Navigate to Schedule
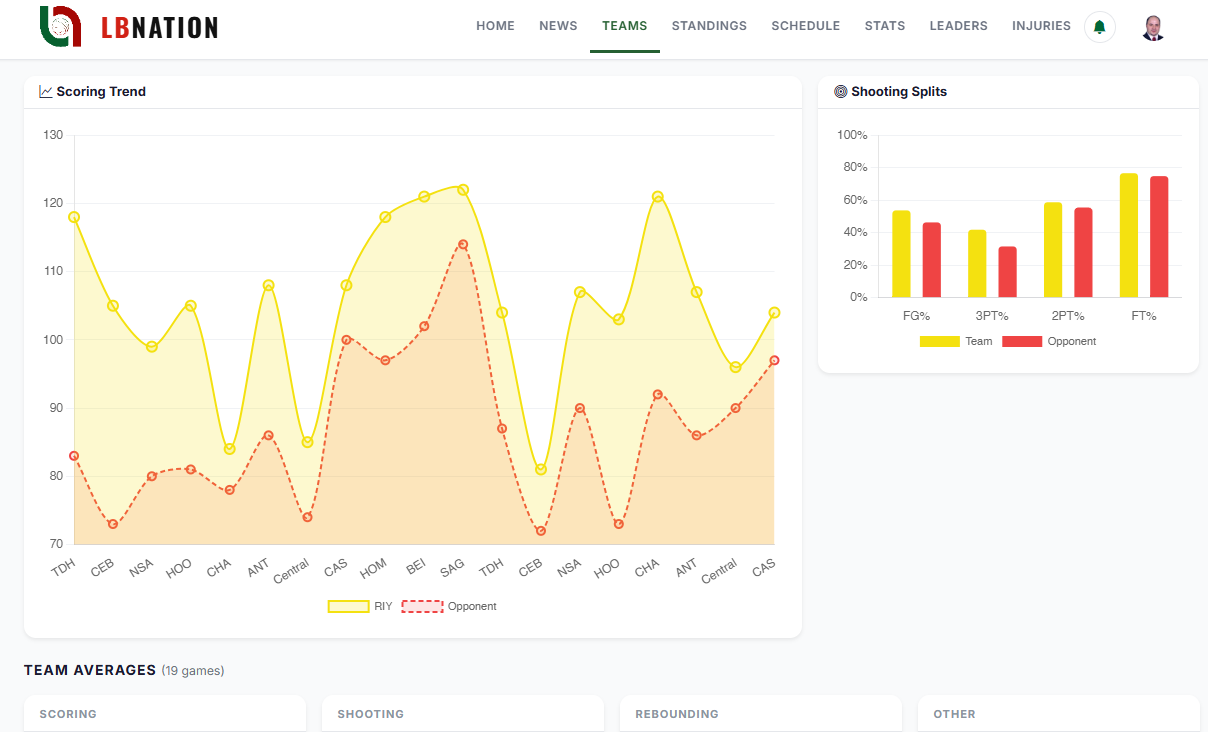This screenshot has height=732, width=1208. click(805, 26)
